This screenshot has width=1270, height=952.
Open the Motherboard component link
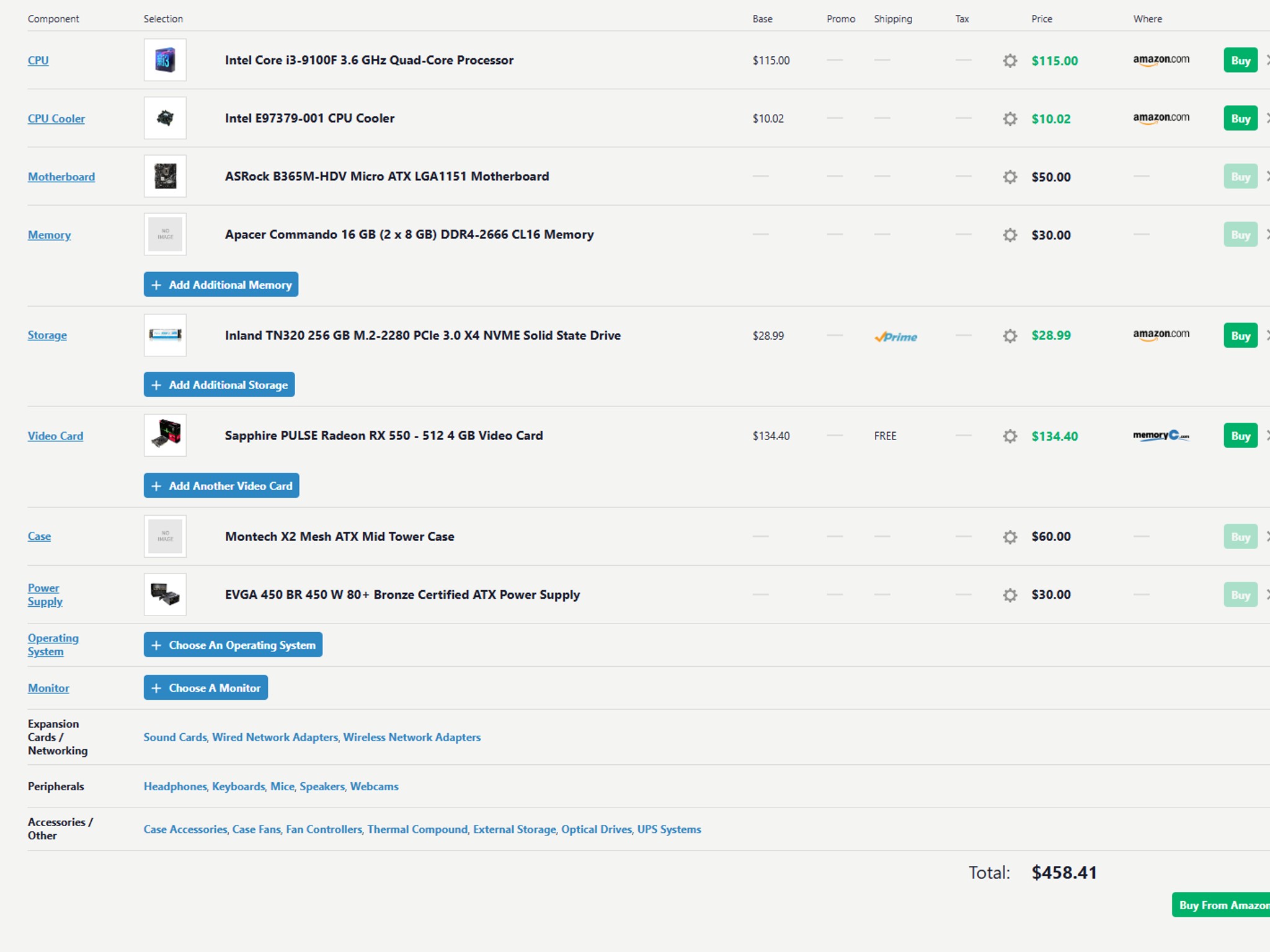point(61,177)
